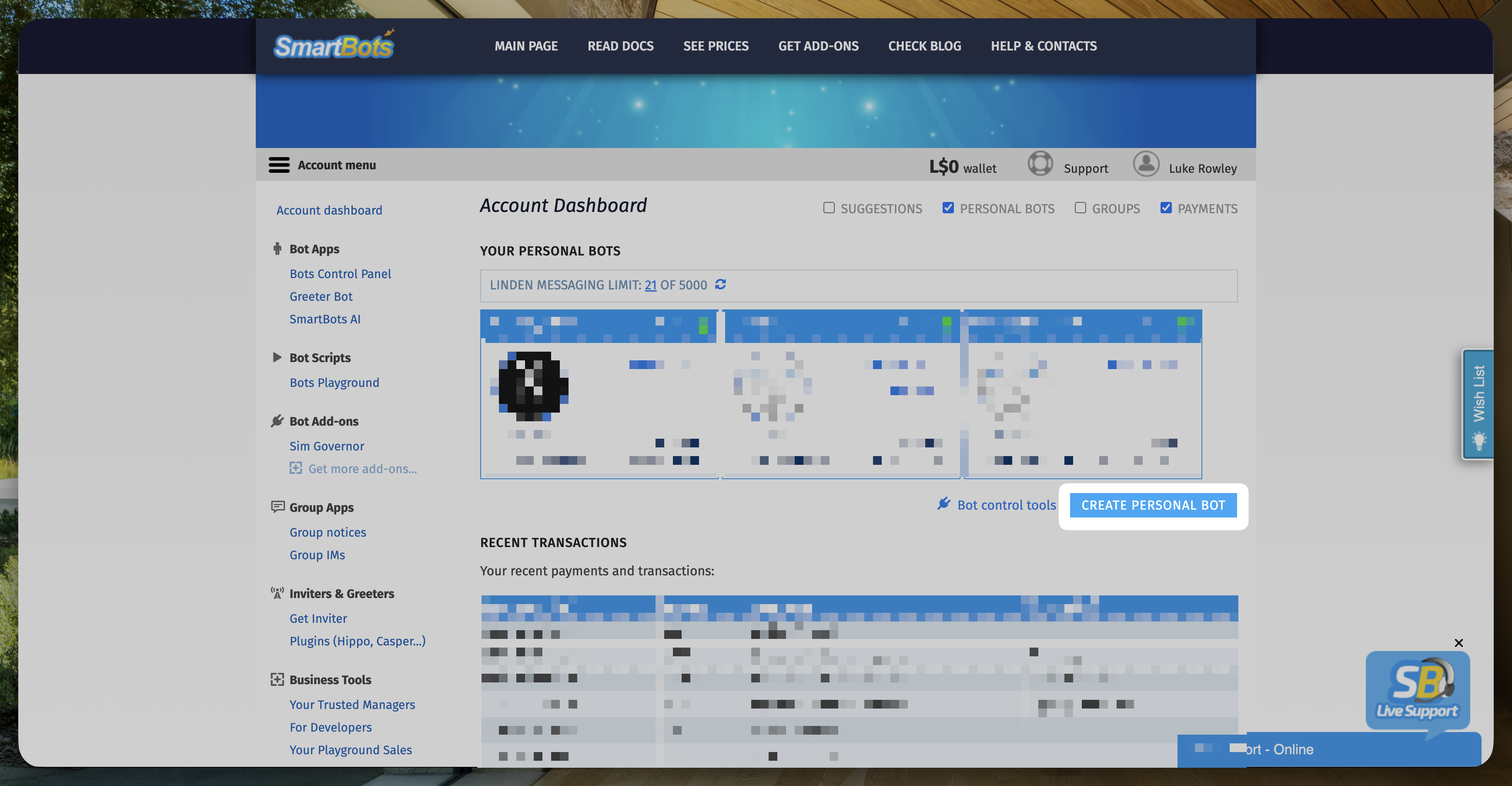The width and height of the screenshot is (1512, 786).
Task: Click the Bot control tools plug icon
Action: (943, 504)
